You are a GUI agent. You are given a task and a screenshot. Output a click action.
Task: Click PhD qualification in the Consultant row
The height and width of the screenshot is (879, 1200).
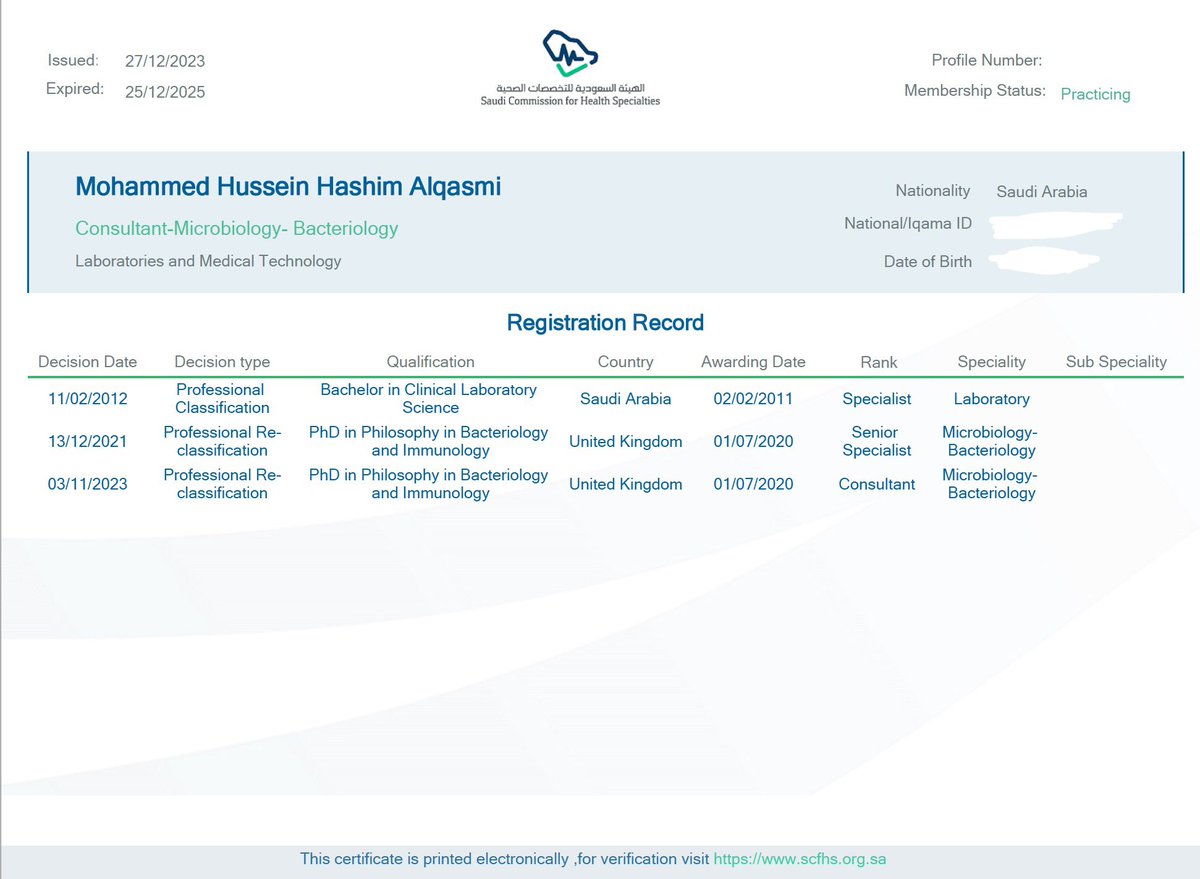click(x=430, y=484)
